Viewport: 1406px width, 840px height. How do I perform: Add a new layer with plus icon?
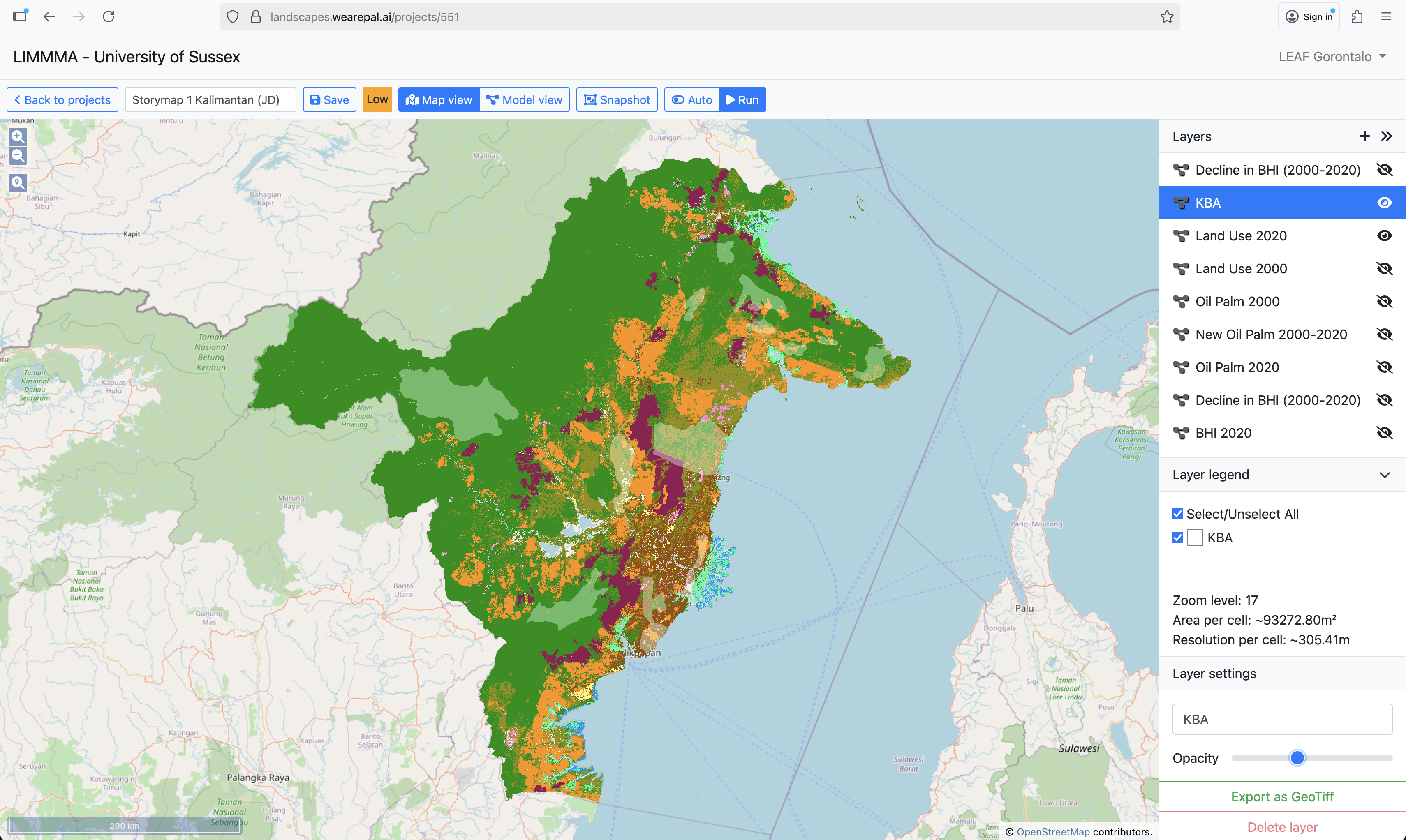[x=1364, y=136]
